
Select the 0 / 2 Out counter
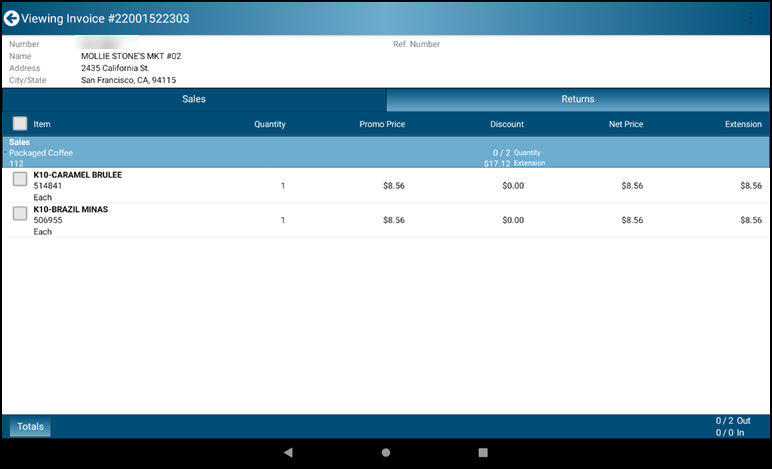coord(733,421)
